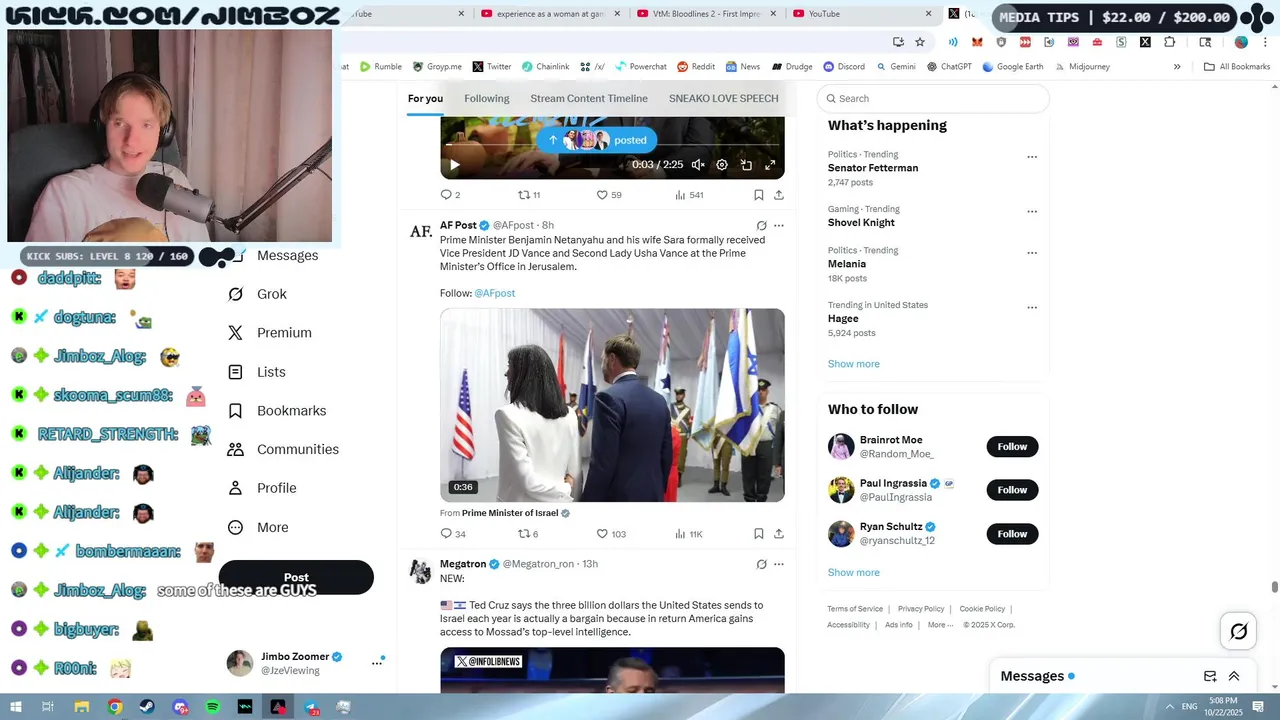This screenshot has width=1280, height=720.
Task: Reply to the video tweet with 2 replies
Action: 447,195
